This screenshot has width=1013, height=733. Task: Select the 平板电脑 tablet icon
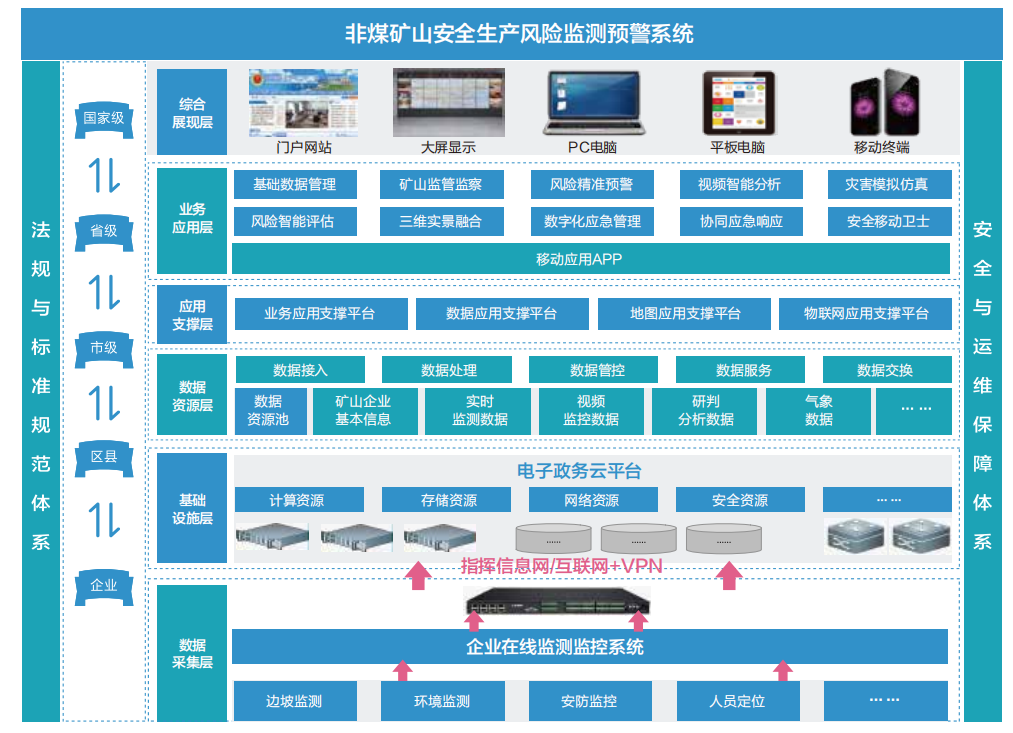coord(737,103)
